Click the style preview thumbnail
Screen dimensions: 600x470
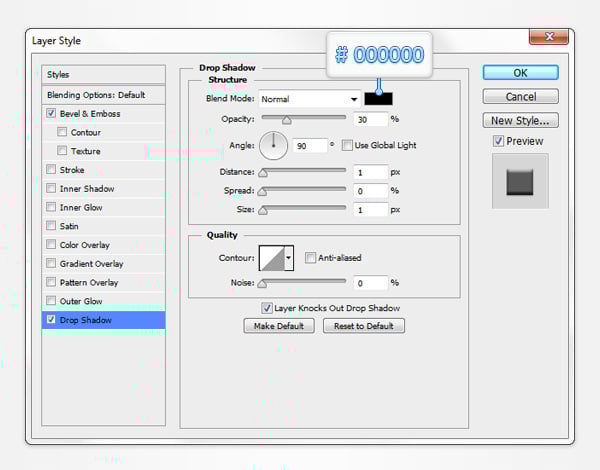pos(520,181)
